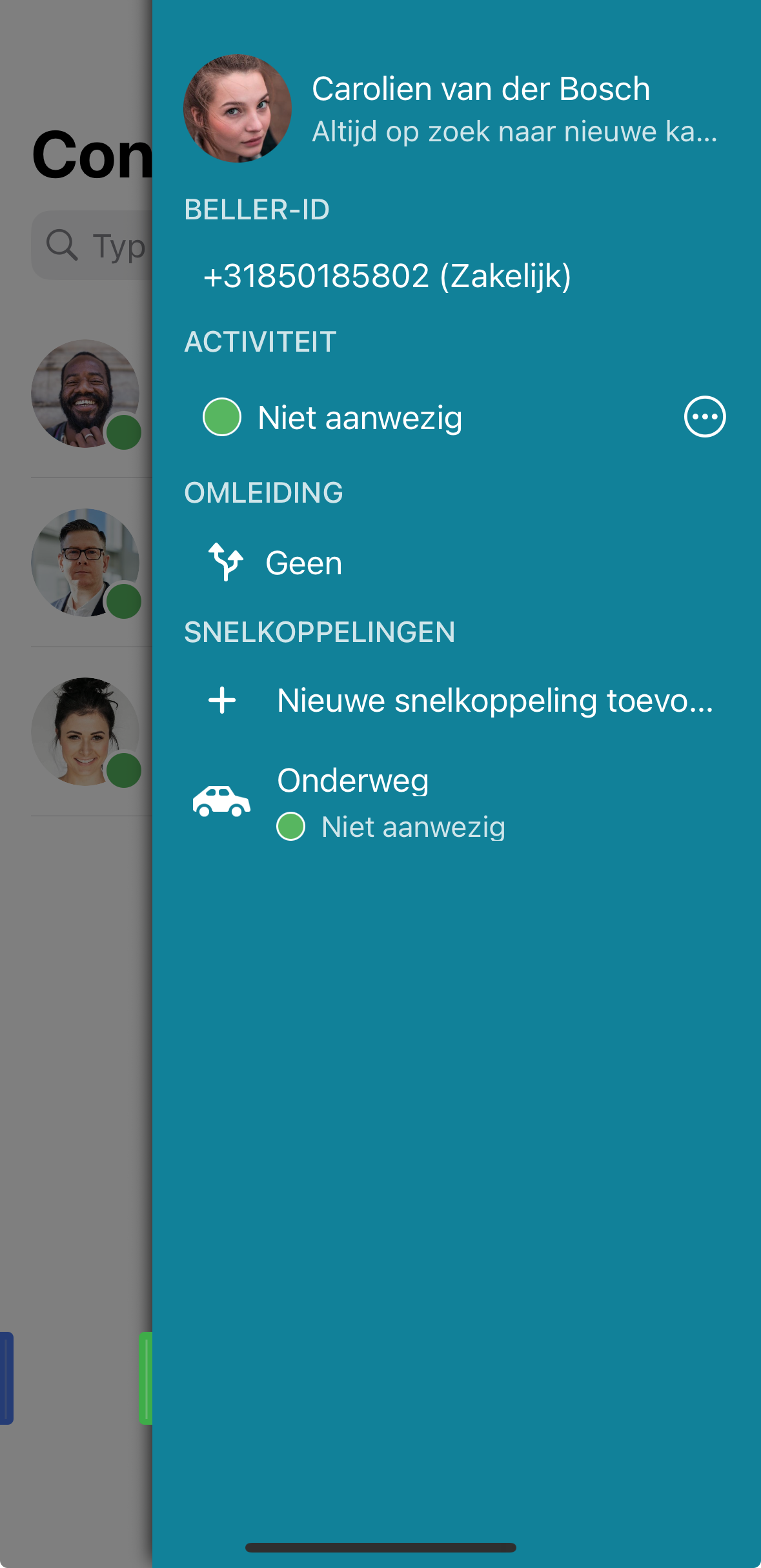Viewport: 761px width, 1568px height.
Task: Tap the search magnifier icon in contacts
Action: tap(62, 245)
